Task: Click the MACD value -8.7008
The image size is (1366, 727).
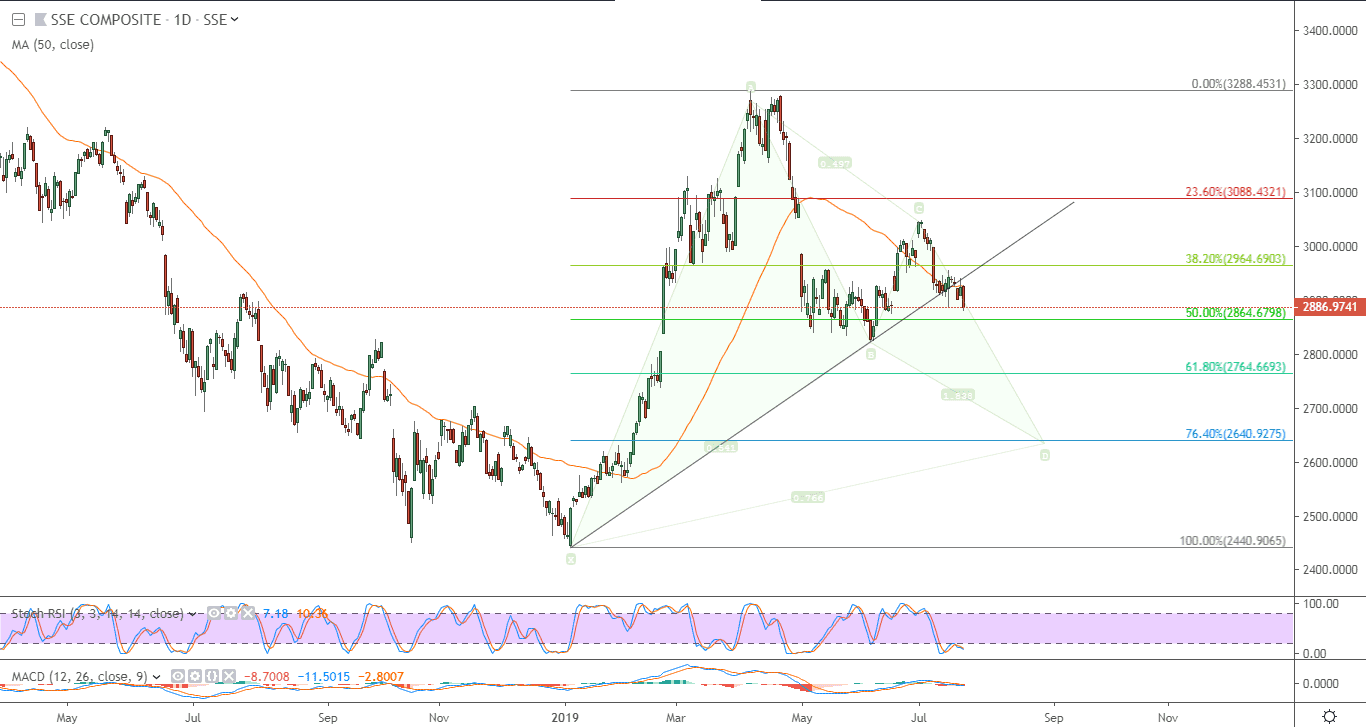Action: tap(266, 677)
